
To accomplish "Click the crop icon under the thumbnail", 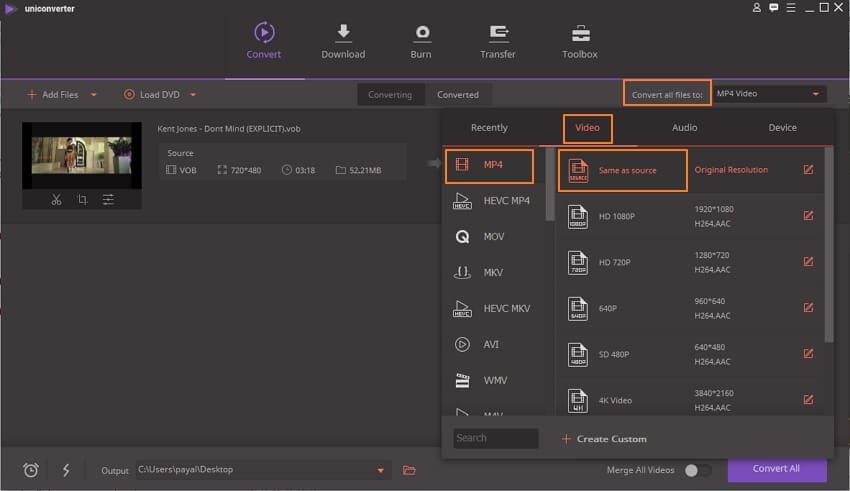I will coord(82,199).
